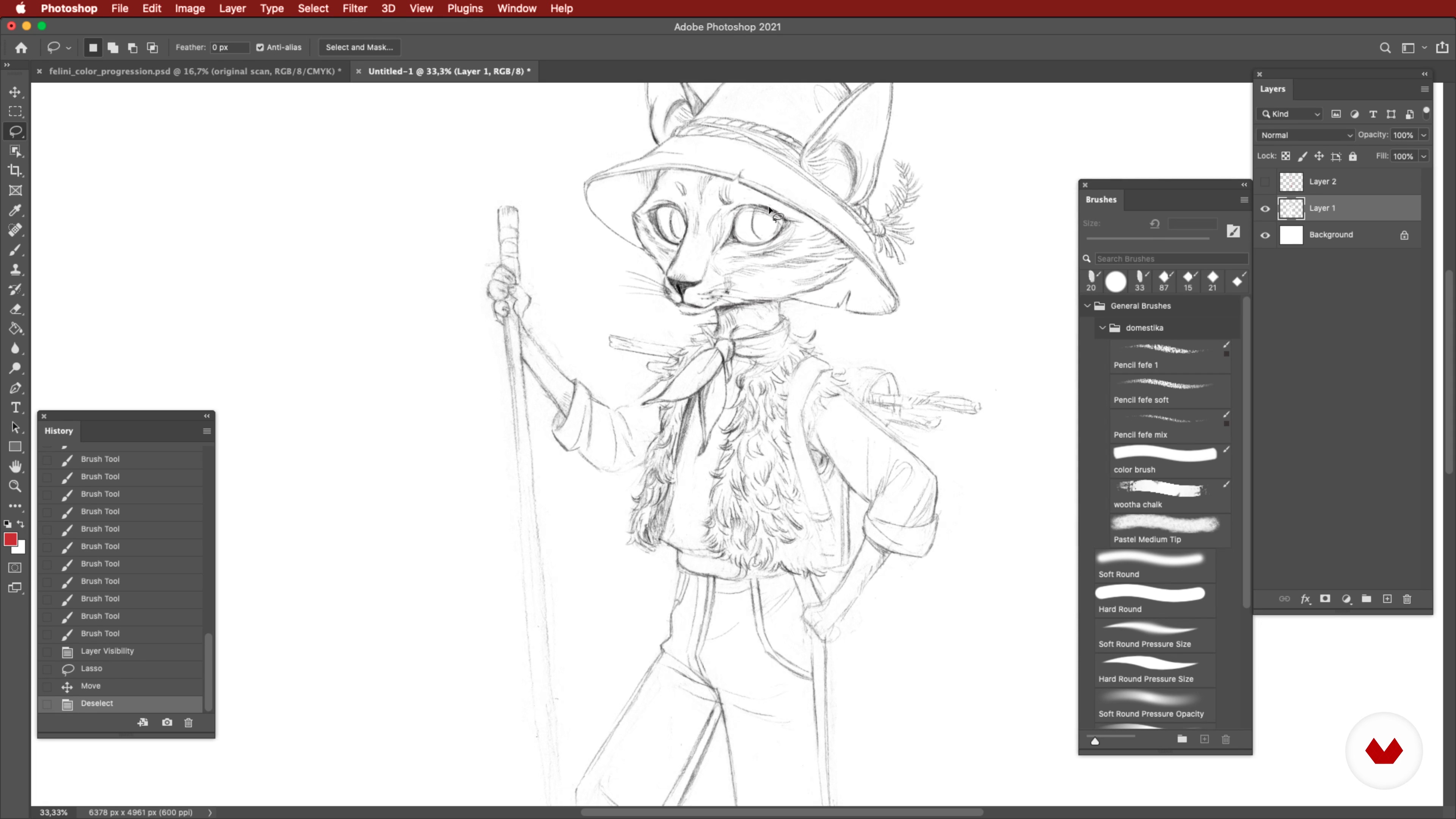Viewport: 1456px width, 819px height.
Task: Select the Rectangular Marquee tool
Action: pos(15,111)
